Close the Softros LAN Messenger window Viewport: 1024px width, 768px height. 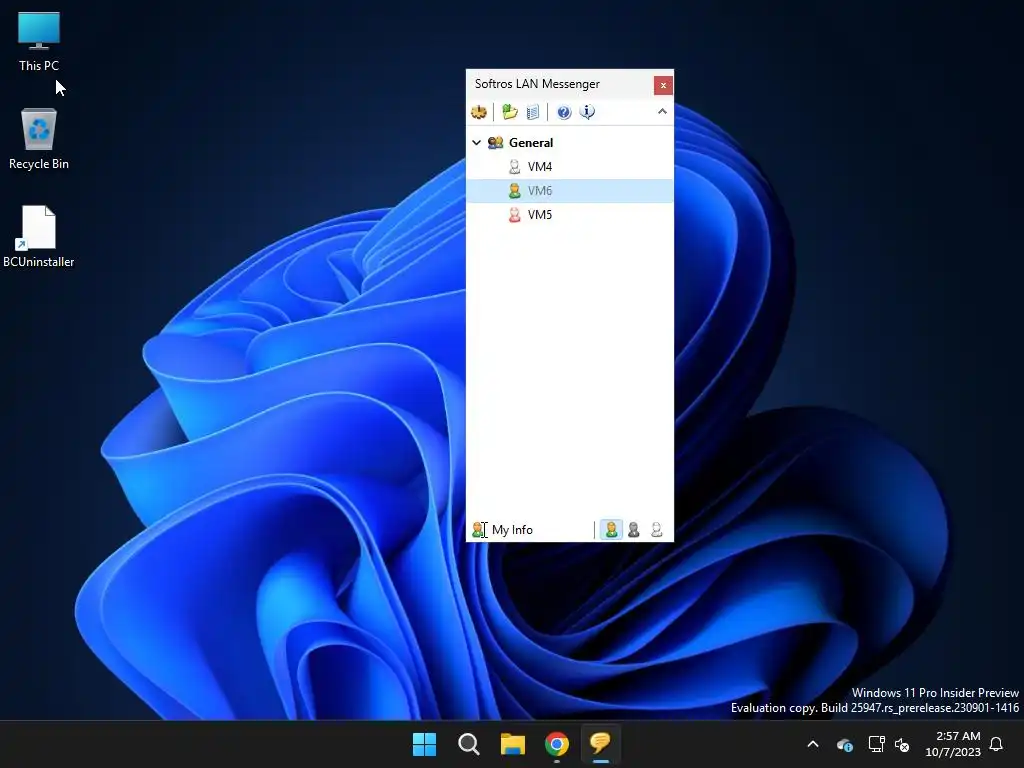pyautogui.click(x=663, y=85)
